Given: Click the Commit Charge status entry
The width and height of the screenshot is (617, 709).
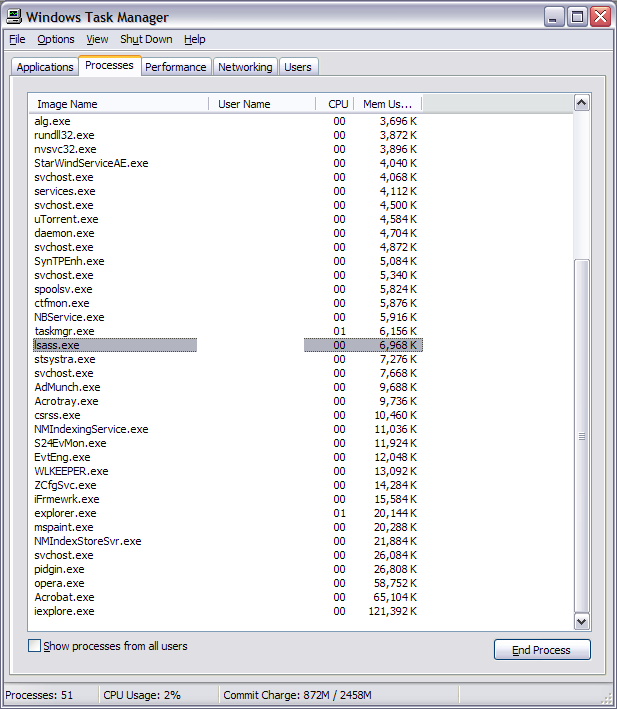Looking at the screenshot, I should (297, 695).
